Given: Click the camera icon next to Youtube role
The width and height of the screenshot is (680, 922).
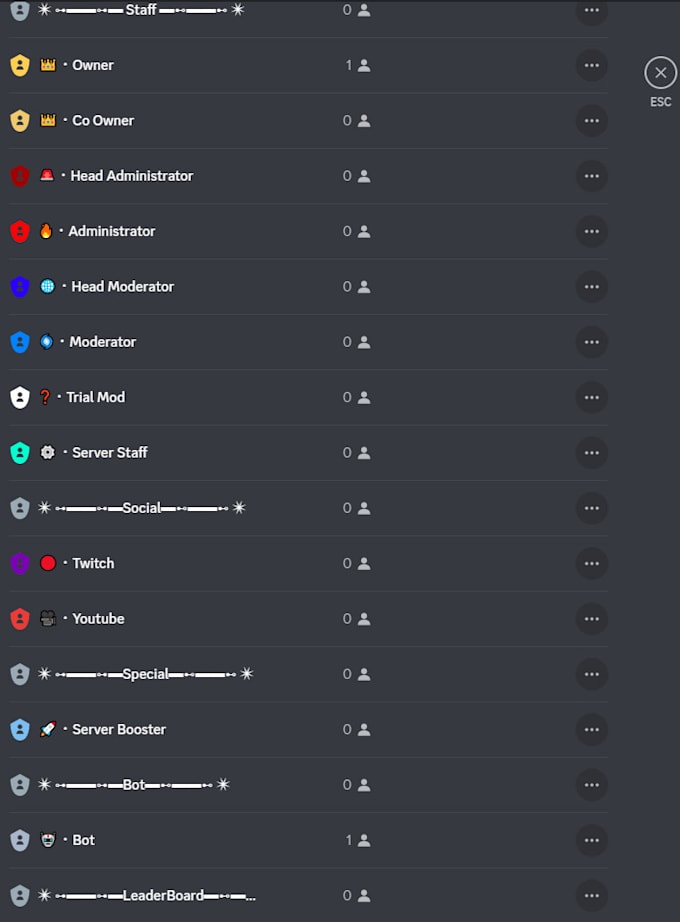Looking at the screenshot, I should click(x=47, y=618).
